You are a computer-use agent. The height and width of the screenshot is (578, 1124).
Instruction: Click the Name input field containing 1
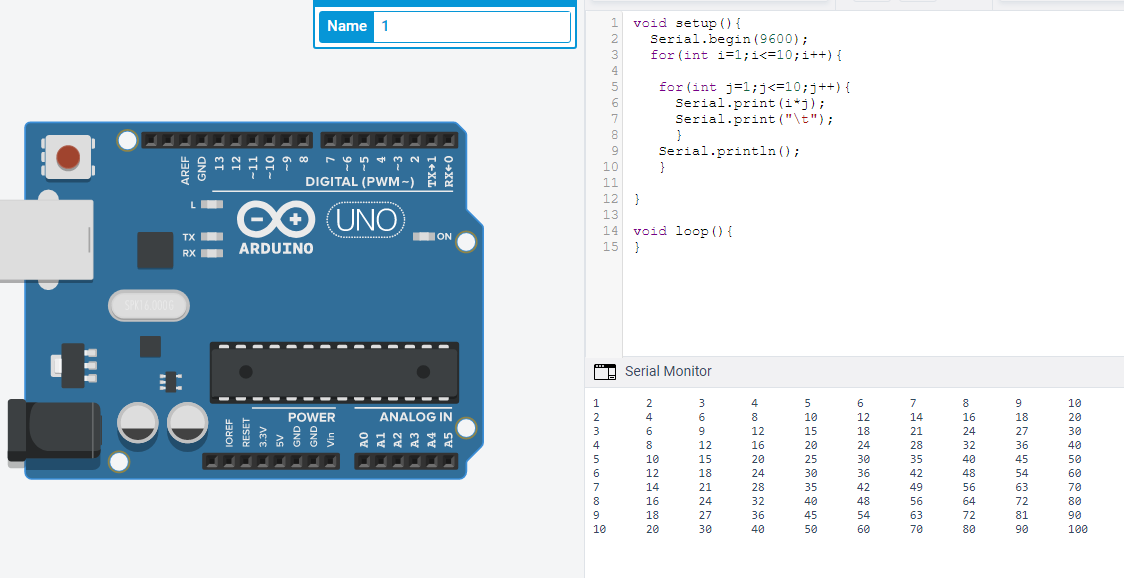coord(472,27)
